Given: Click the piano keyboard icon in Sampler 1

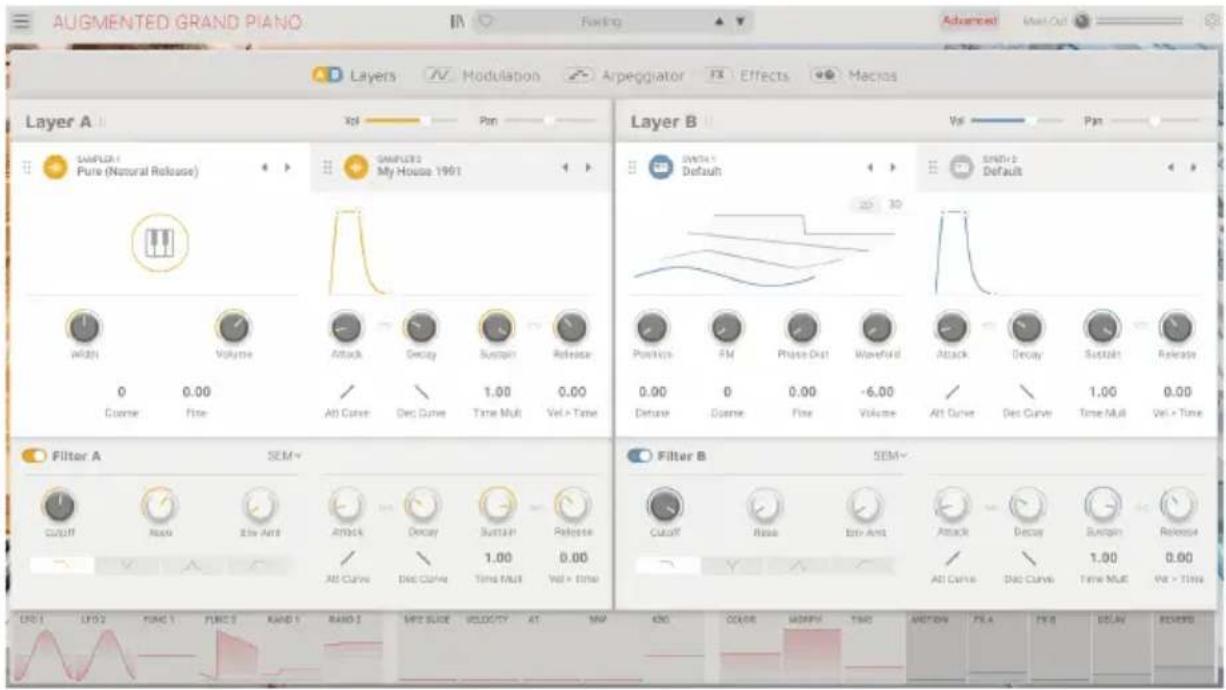Looking at the screenshot, I should coord(160,243).
